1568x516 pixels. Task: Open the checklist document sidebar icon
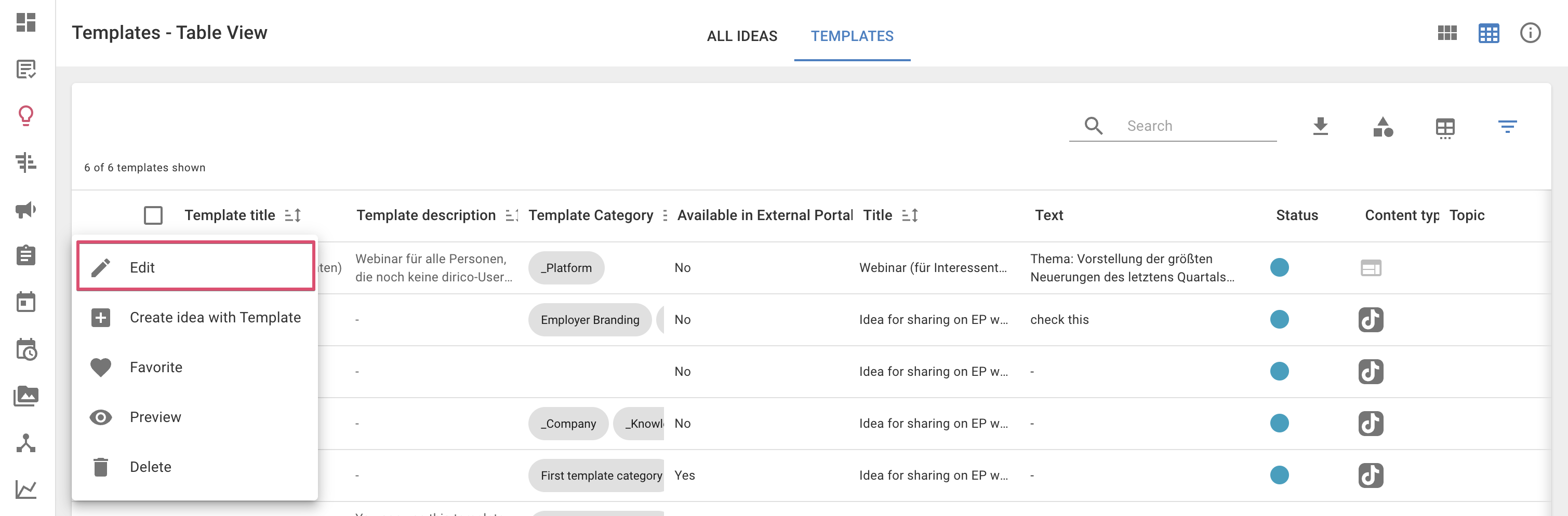point(25,70)
